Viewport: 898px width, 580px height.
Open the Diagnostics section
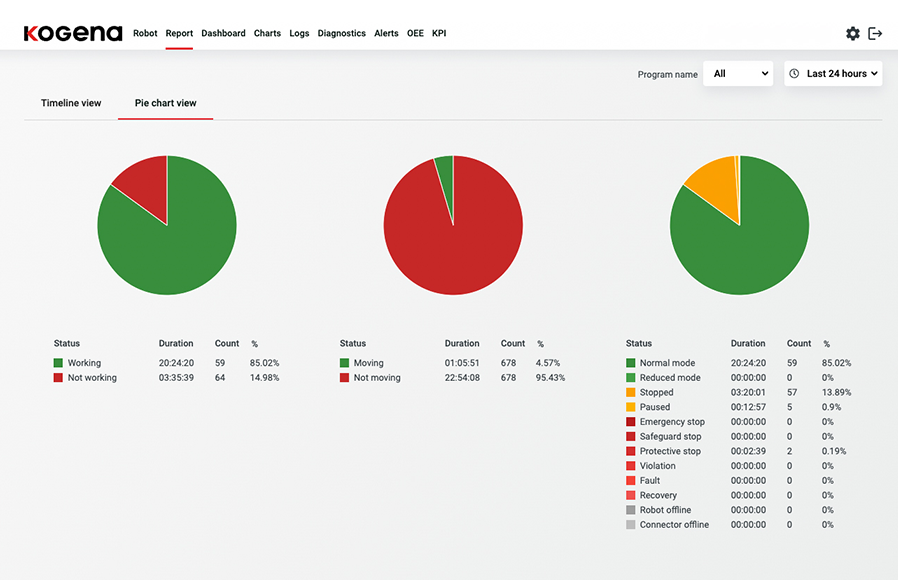pos(341,33)
